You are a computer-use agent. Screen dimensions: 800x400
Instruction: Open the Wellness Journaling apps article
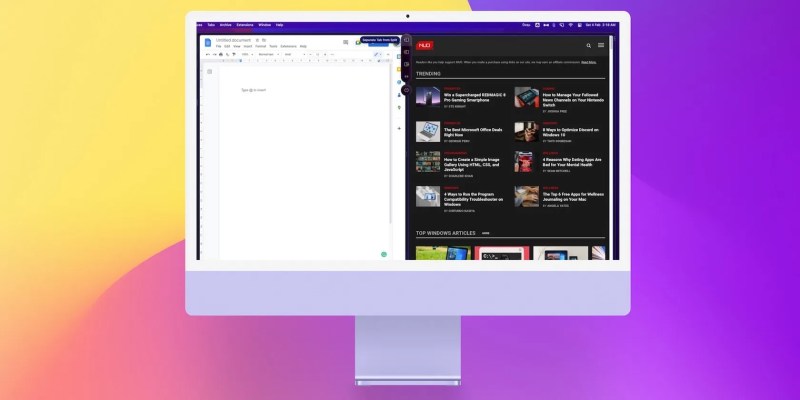coord(573,197)
